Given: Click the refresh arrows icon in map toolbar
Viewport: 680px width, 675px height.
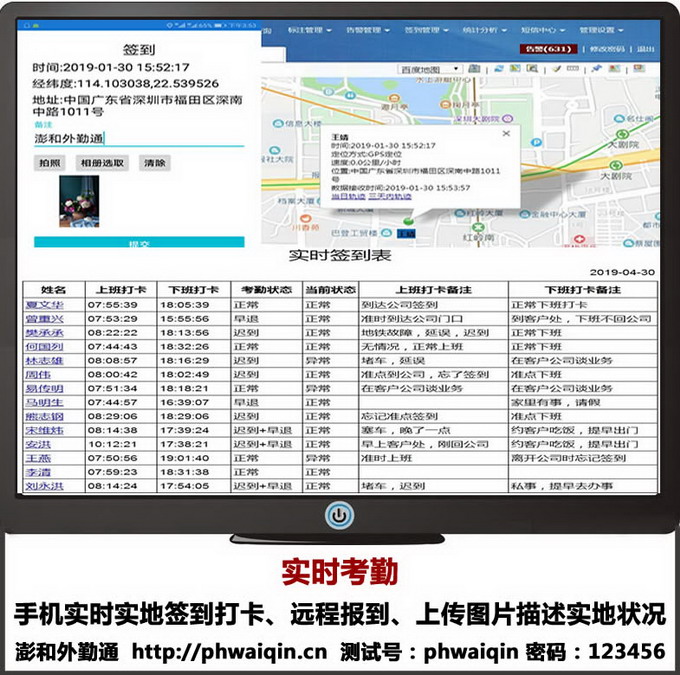Looking at the screenshot, I should [x=498, y=69].
